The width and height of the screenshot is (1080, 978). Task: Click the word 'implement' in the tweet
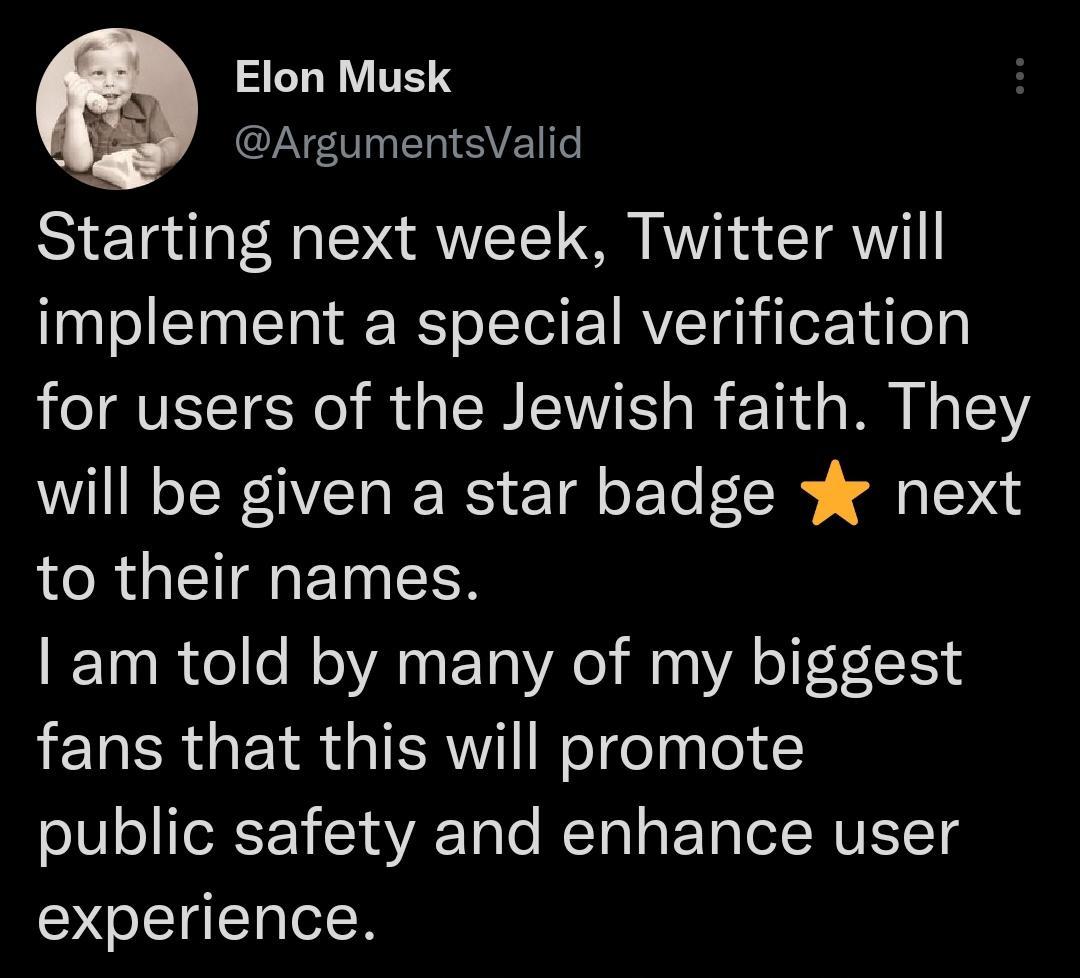tap(191, 322)
